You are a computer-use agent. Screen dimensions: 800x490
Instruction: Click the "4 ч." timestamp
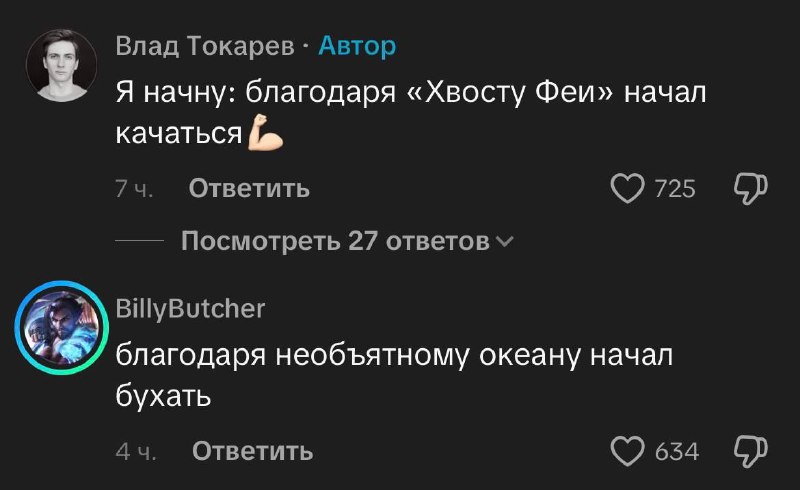[134, 452]
